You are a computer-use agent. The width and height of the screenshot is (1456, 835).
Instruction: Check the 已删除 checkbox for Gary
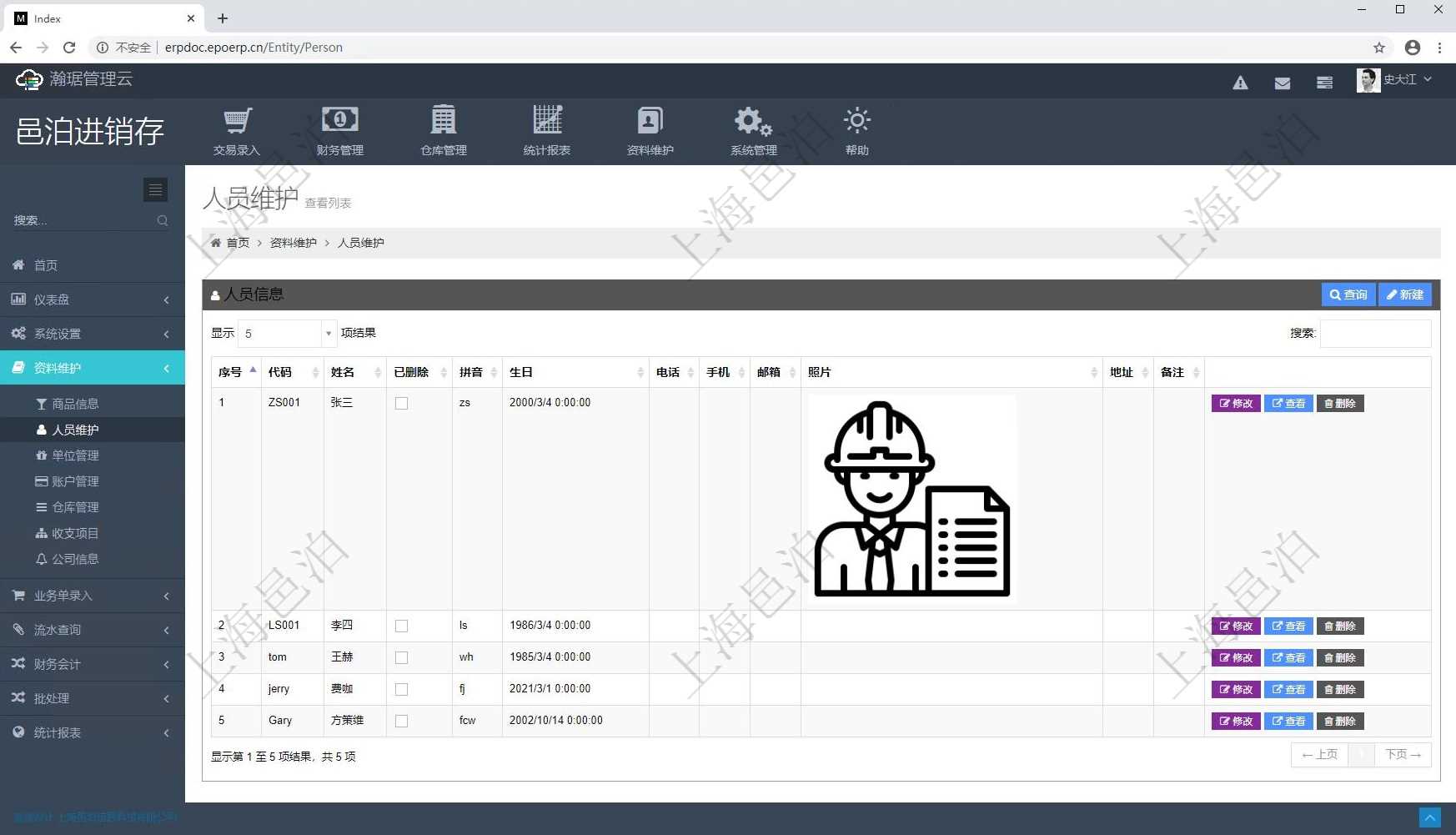(x=401, y=722)
